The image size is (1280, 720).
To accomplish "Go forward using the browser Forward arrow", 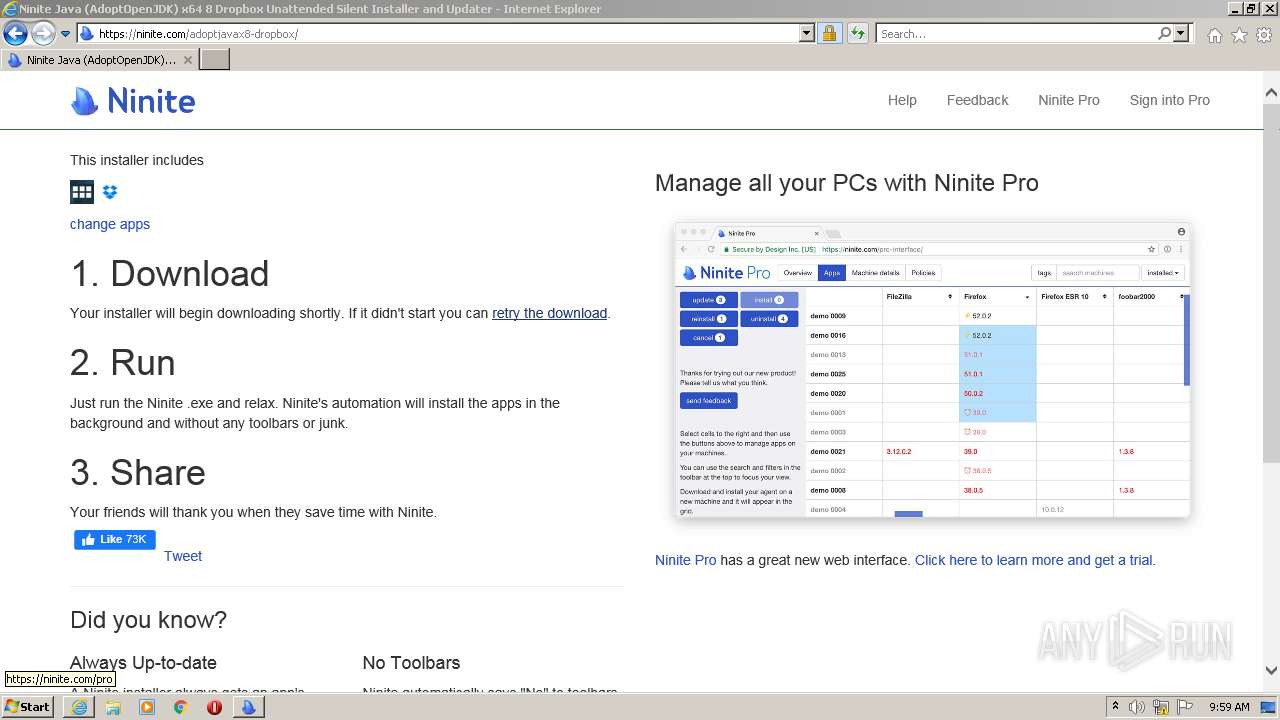I will [43, 33].
